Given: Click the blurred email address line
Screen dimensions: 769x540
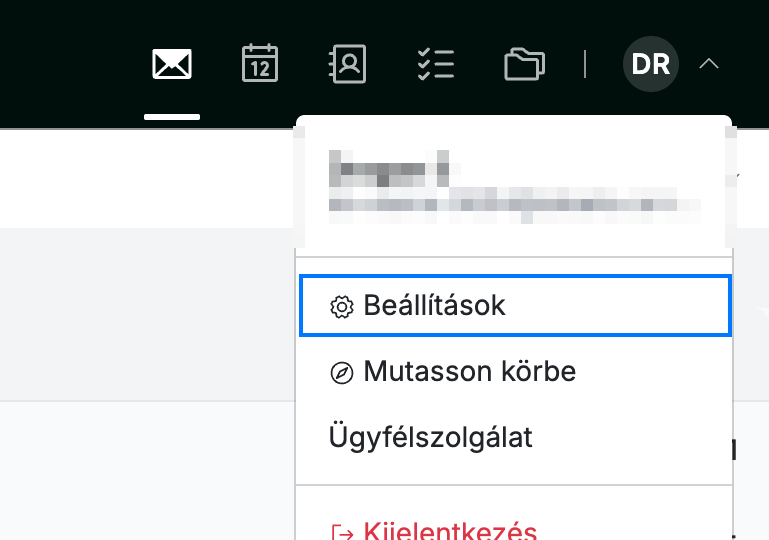Looking at the screenshot, I should pyautogui.click(x=514, y=205).
